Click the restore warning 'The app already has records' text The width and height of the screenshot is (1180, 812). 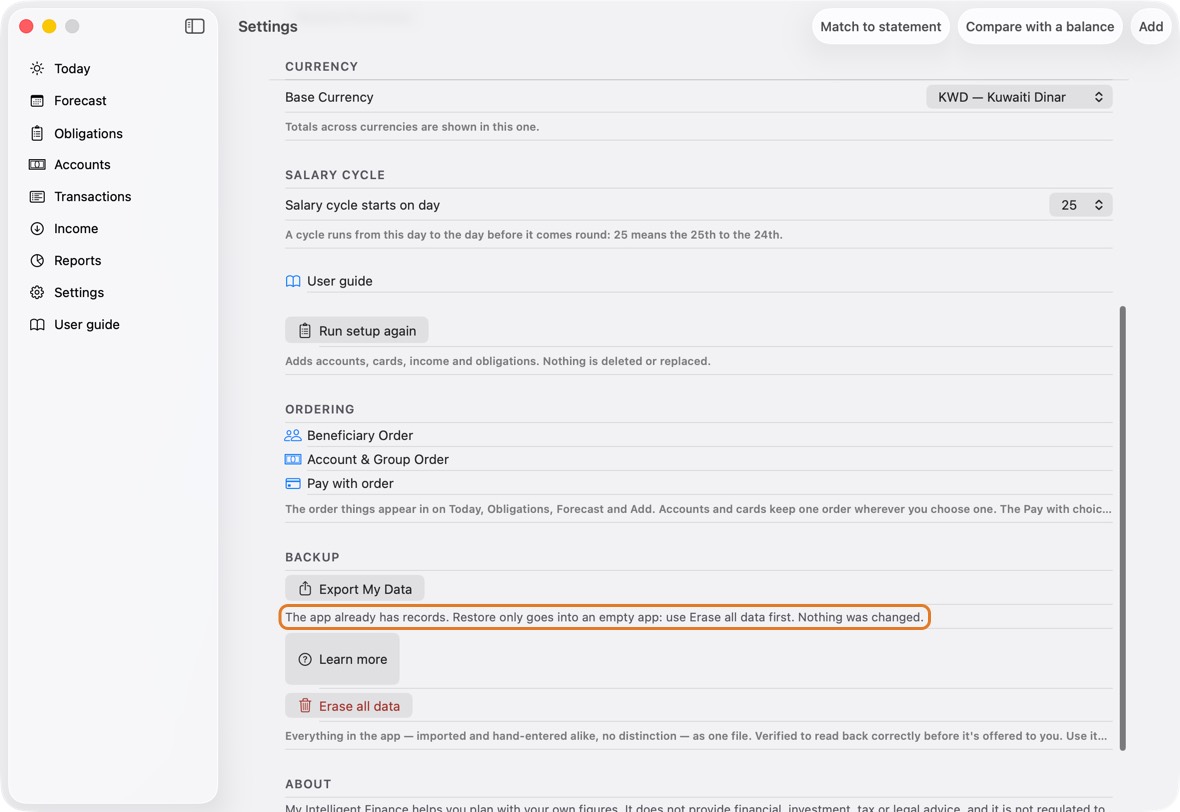pyautogui.click(x=604, y=617)
